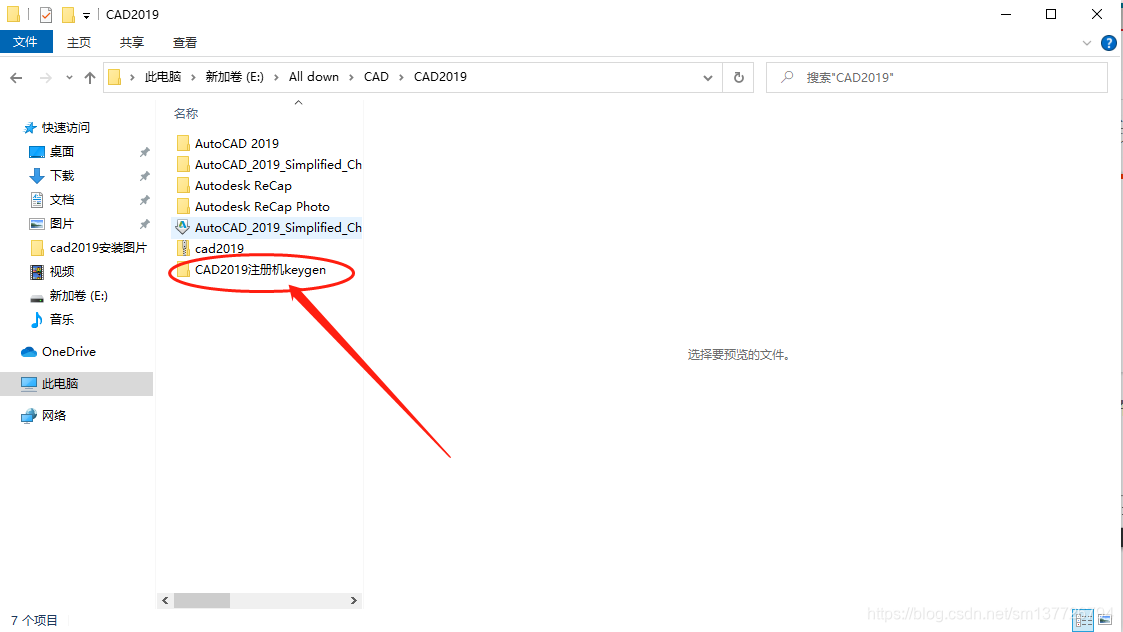Screen dimensions: 1123x632
Task: Switch to the 主页 ribbon tab
Action: coord(79,43)
